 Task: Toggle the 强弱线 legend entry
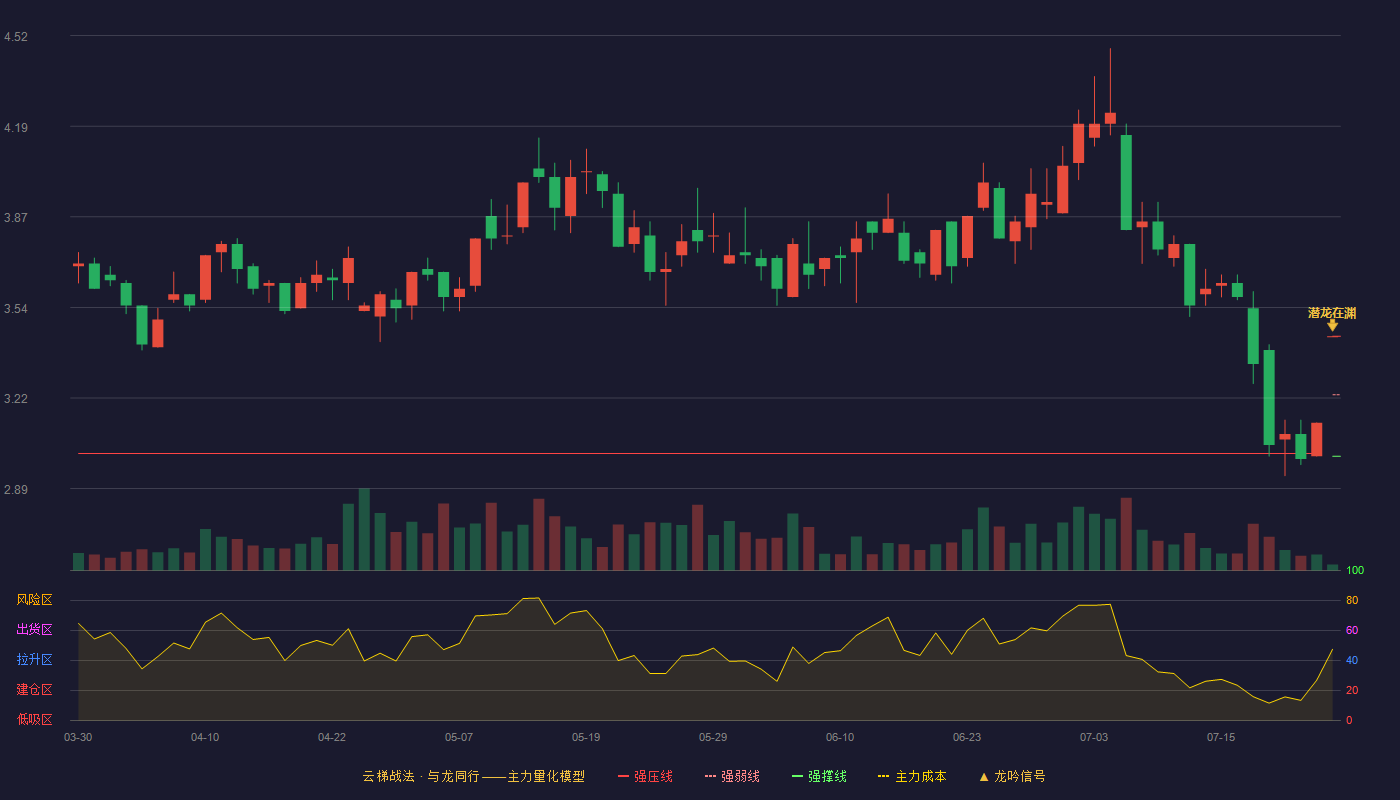pos(732,776)
